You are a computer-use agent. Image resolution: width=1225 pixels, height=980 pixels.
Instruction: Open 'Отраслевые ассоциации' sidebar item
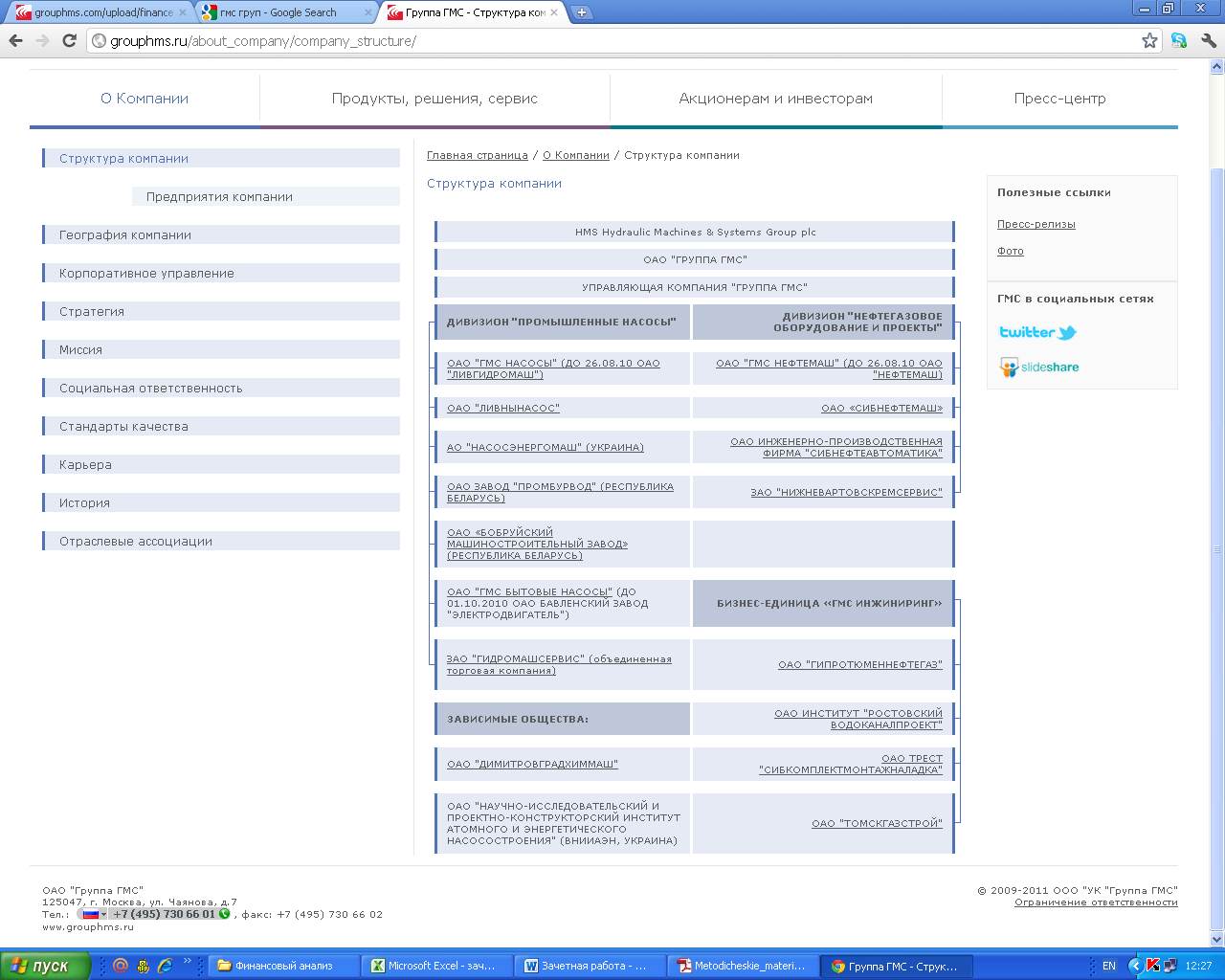(221, 541)
